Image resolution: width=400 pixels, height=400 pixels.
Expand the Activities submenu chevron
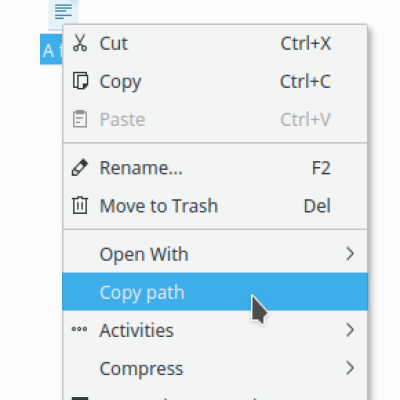click(350, 330)
